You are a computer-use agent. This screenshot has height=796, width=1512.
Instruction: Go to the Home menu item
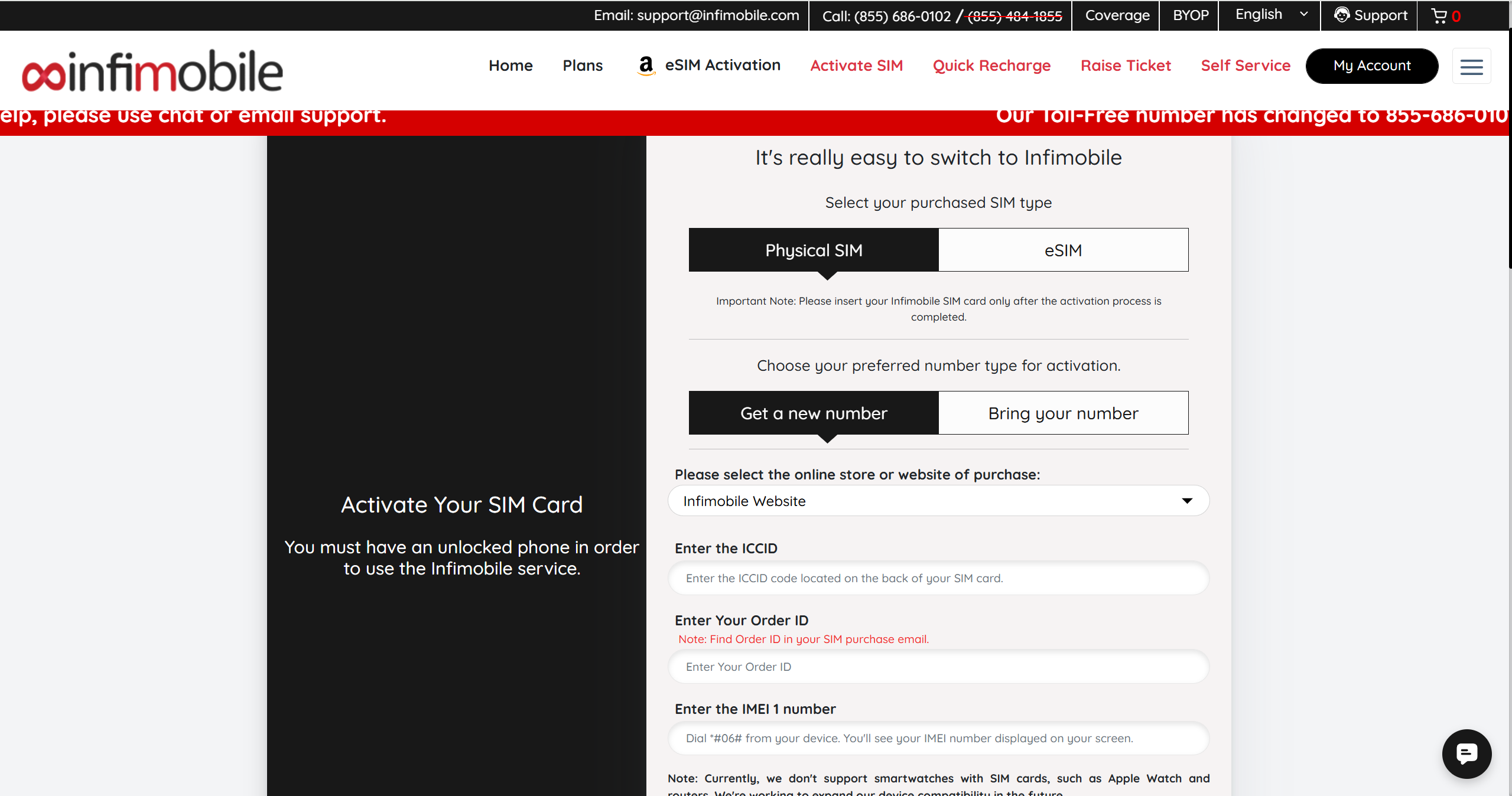tap(510, 66)
